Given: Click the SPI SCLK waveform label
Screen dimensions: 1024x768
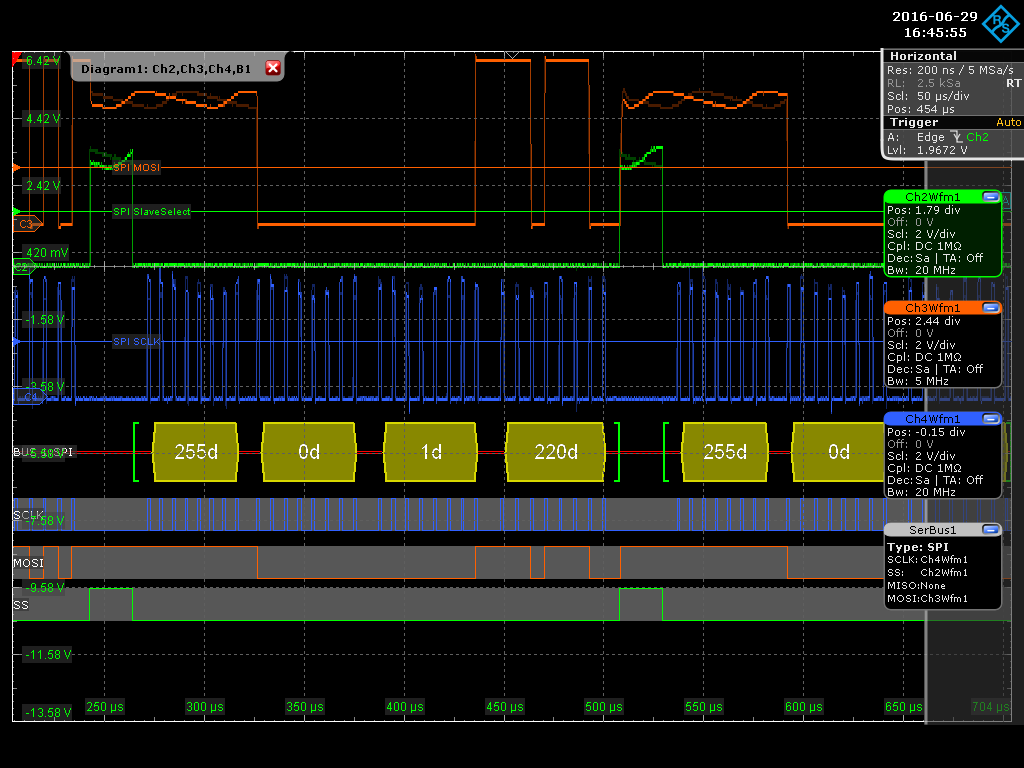Looking at the screenshot, I should (x=136, y=342).
